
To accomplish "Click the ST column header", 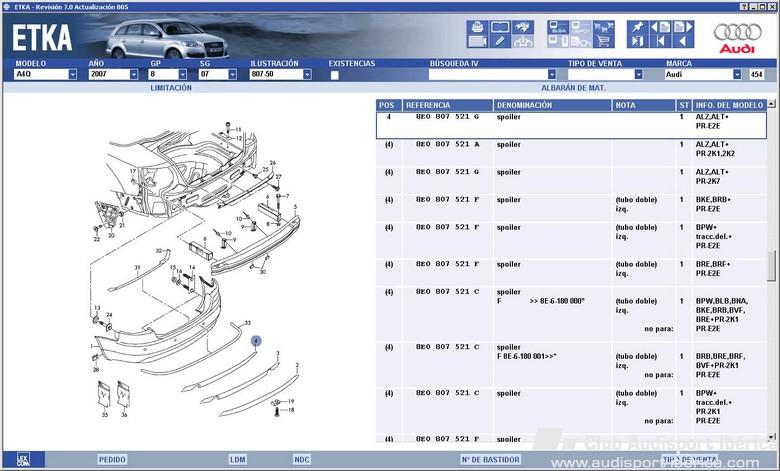I will coord(684,105).
